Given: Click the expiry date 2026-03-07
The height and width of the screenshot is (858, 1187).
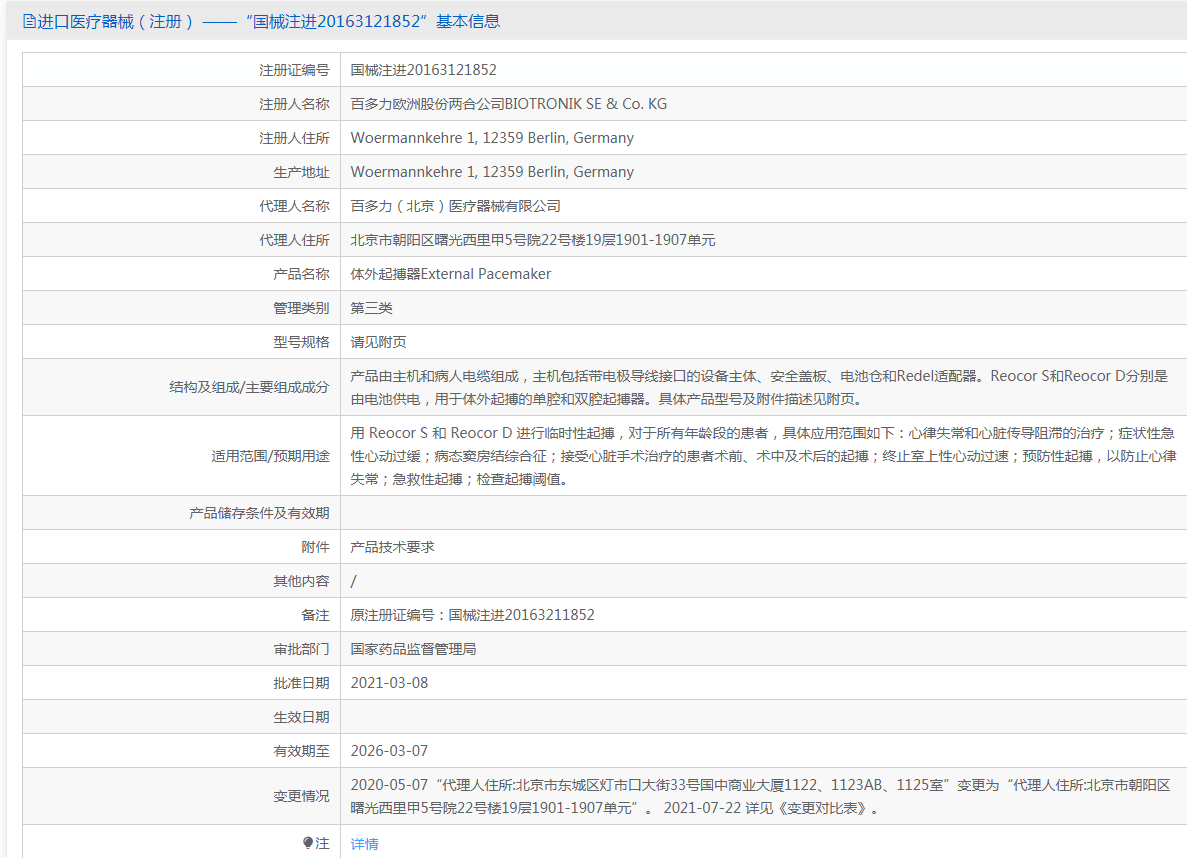Looking at the screenshot, I should click(389, 751).
